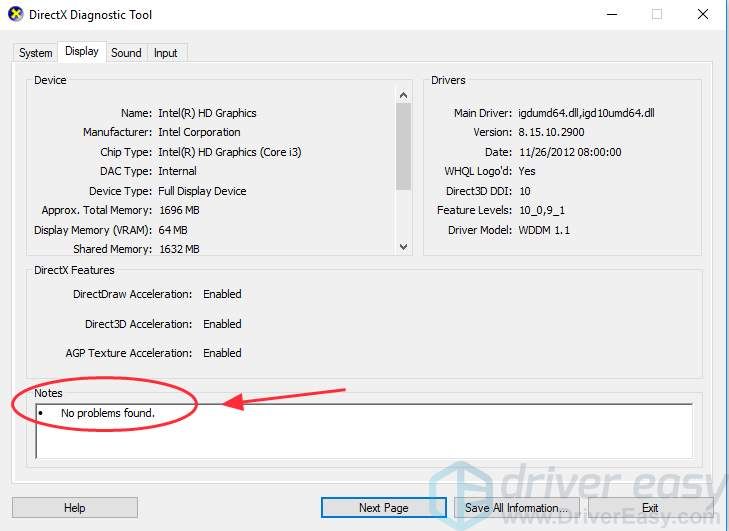Viewport: 729px width, 531px height.
Task: Click the DirectX icon in the title bar
Action: [16, 15]
